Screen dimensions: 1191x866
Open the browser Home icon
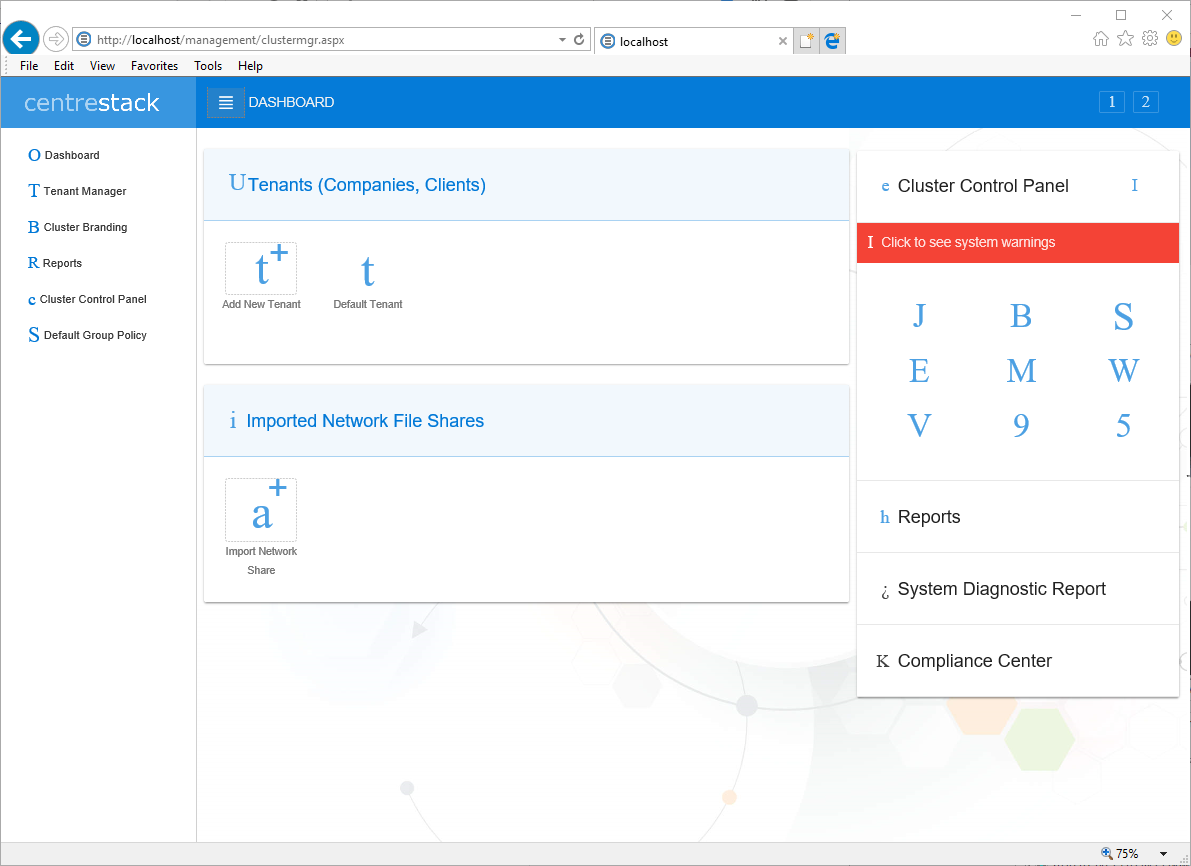[1101, 39]
